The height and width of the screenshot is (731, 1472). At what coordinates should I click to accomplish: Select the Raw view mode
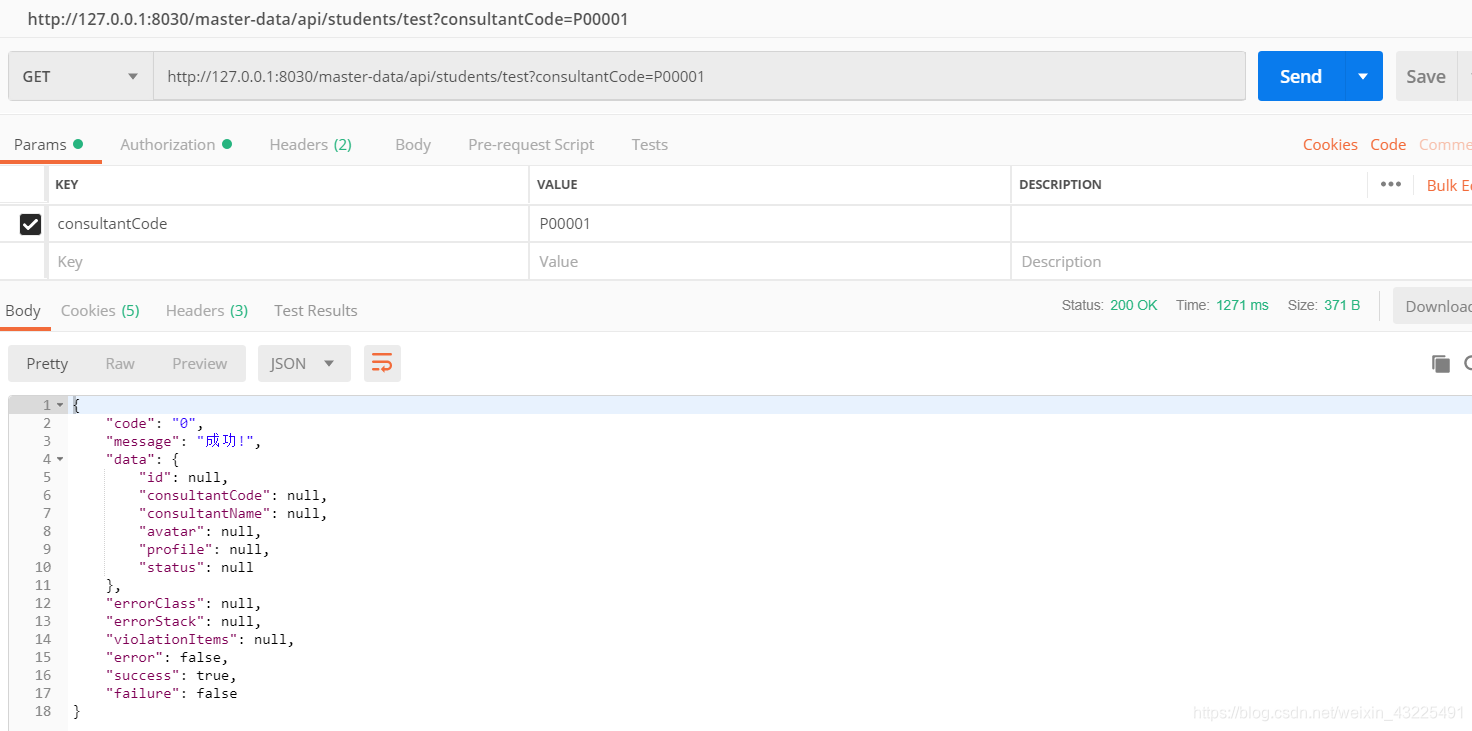(x=120, y=364)
